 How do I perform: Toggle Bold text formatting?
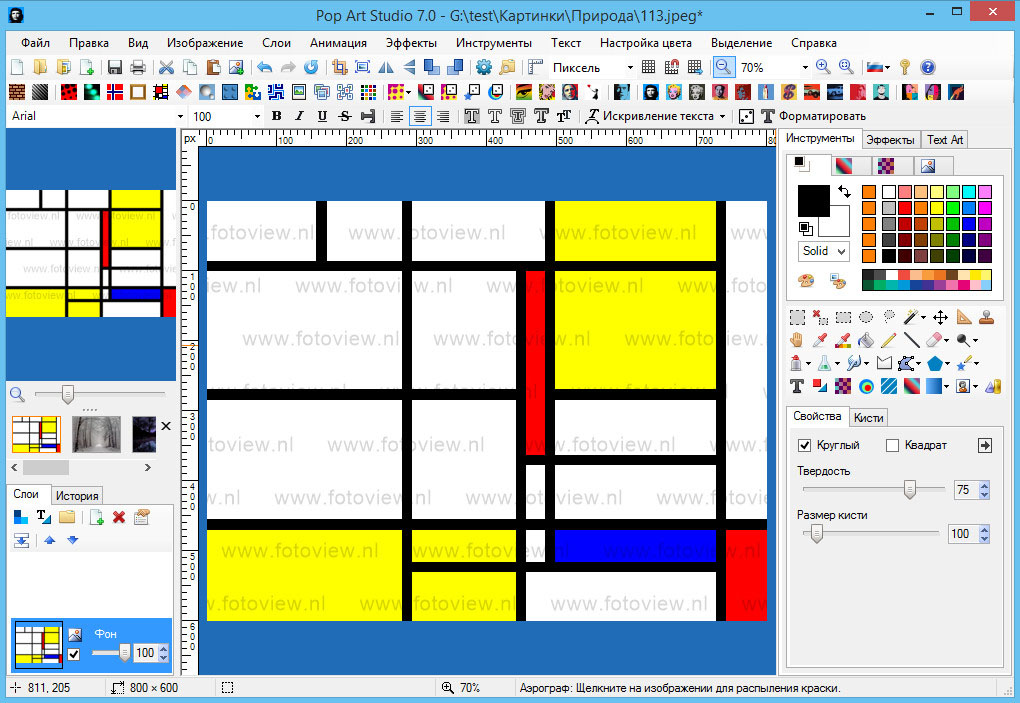276,116
